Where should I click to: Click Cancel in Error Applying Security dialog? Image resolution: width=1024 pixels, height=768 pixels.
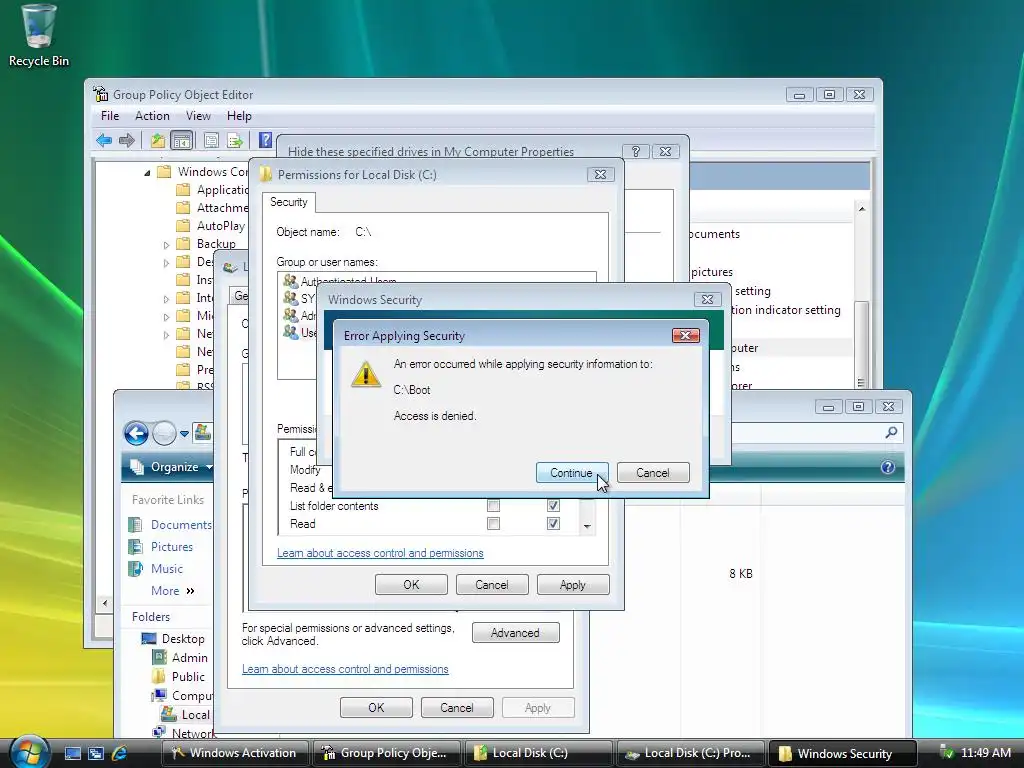click(652, 473)
